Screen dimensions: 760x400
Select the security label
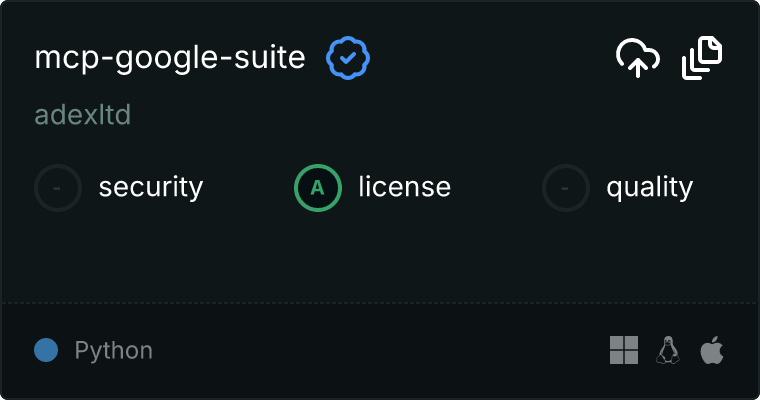[x=151, y=187]
